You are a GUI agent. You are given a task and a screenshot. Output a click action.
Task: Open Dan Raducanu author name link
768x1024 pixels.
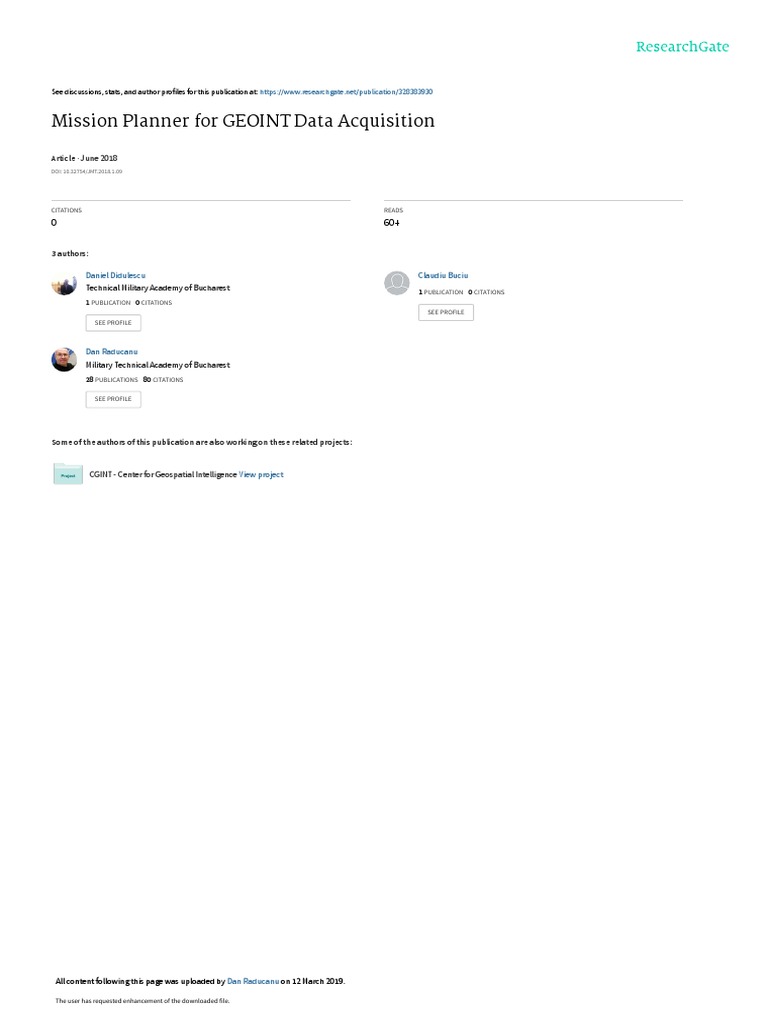click(112, 351)
